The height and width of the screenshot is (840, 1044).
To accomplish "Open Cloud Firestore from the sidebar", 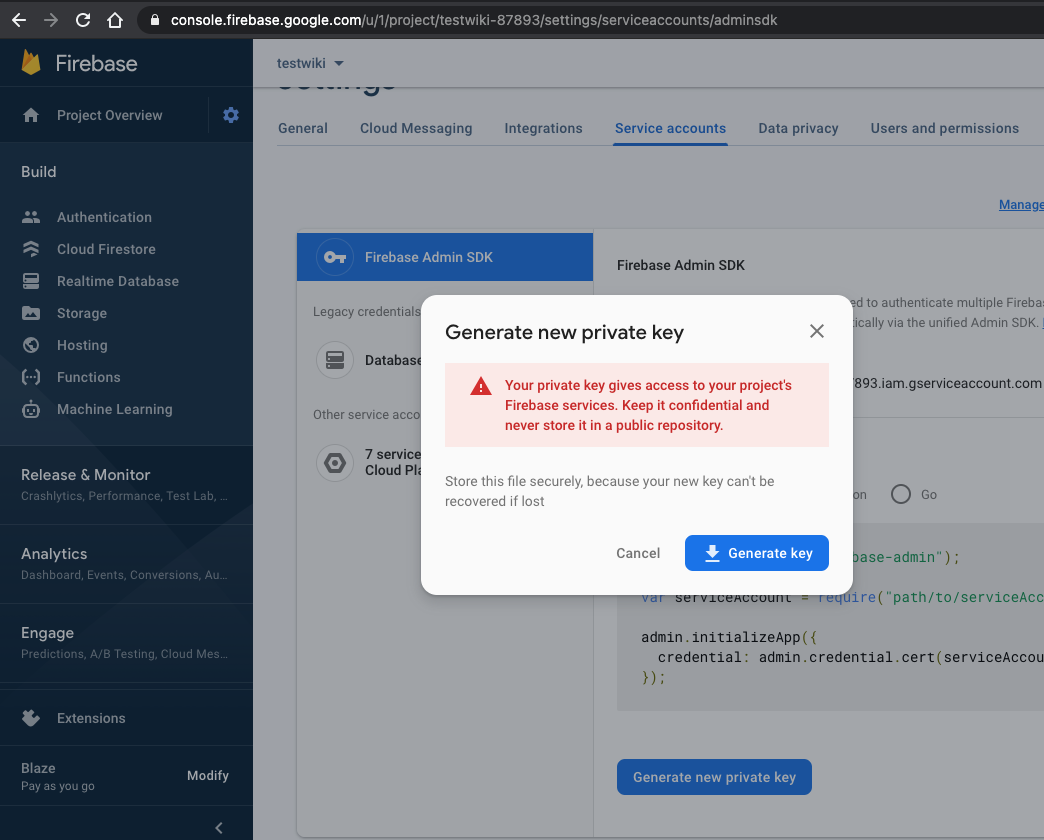I will coord(106,249).
